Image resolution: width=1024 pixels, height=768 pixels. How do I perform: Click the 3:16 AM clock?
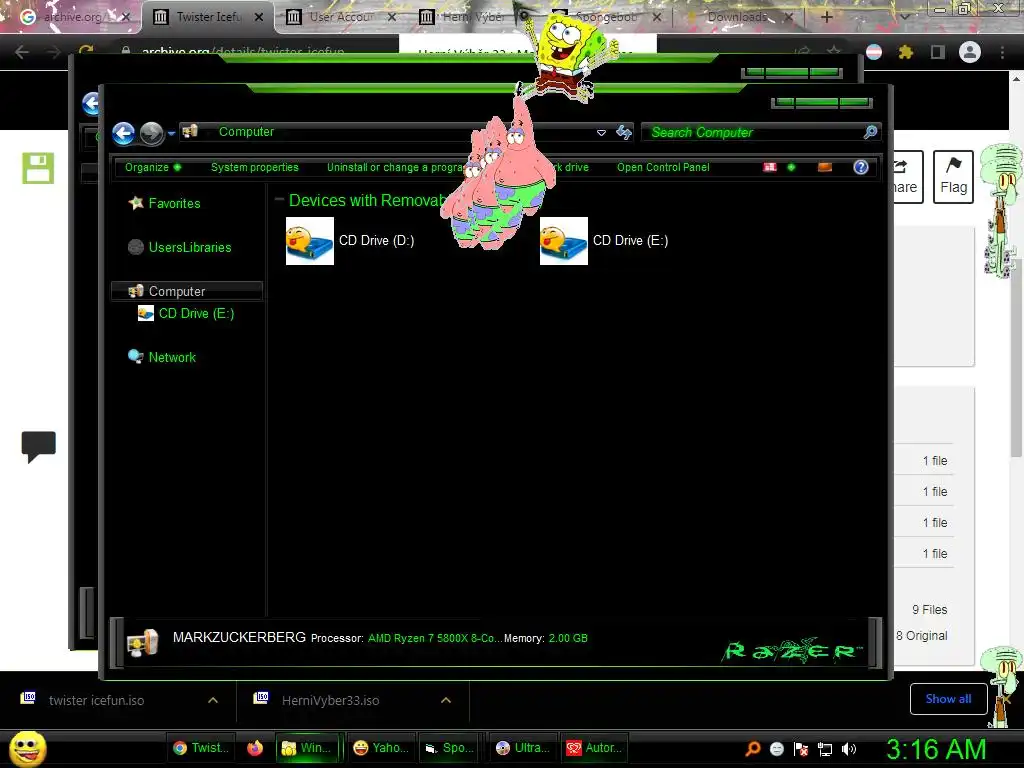935,749
